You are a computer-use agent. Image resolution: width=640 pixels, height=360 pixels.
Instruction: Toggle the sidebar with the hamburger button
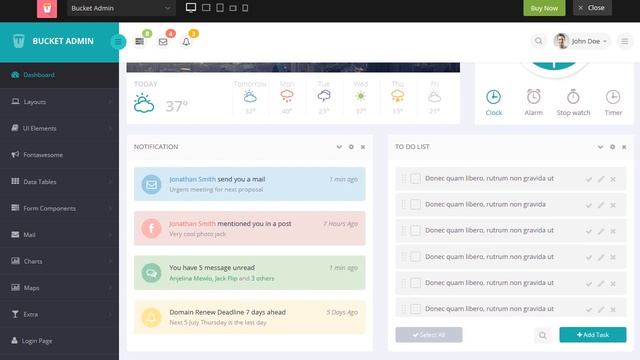(118, 42)
